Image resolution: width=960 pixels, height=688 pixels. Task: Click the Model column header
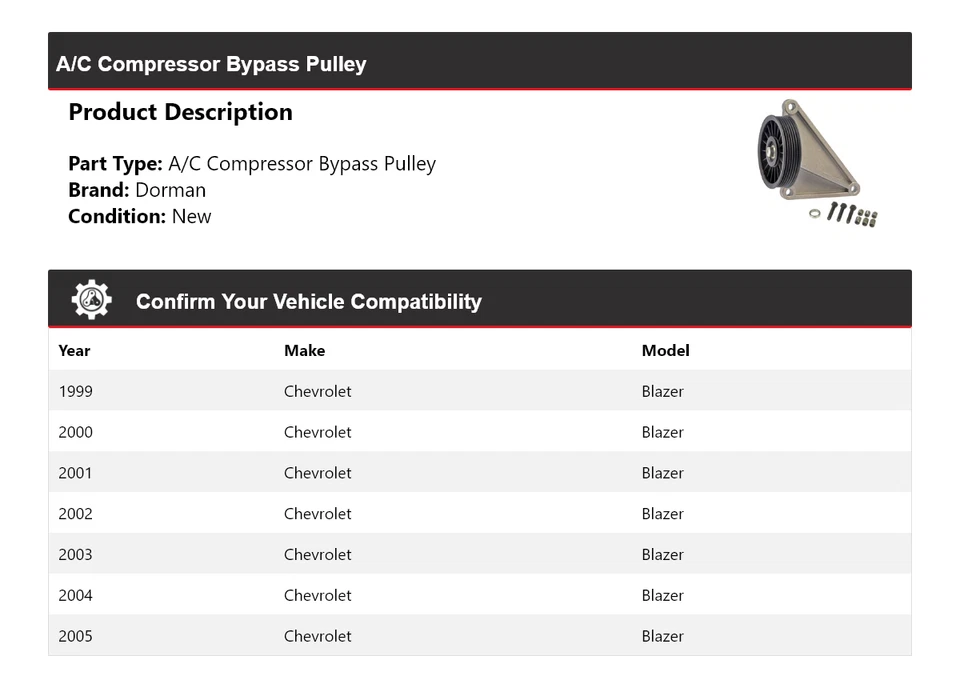[x=665, y=350]
